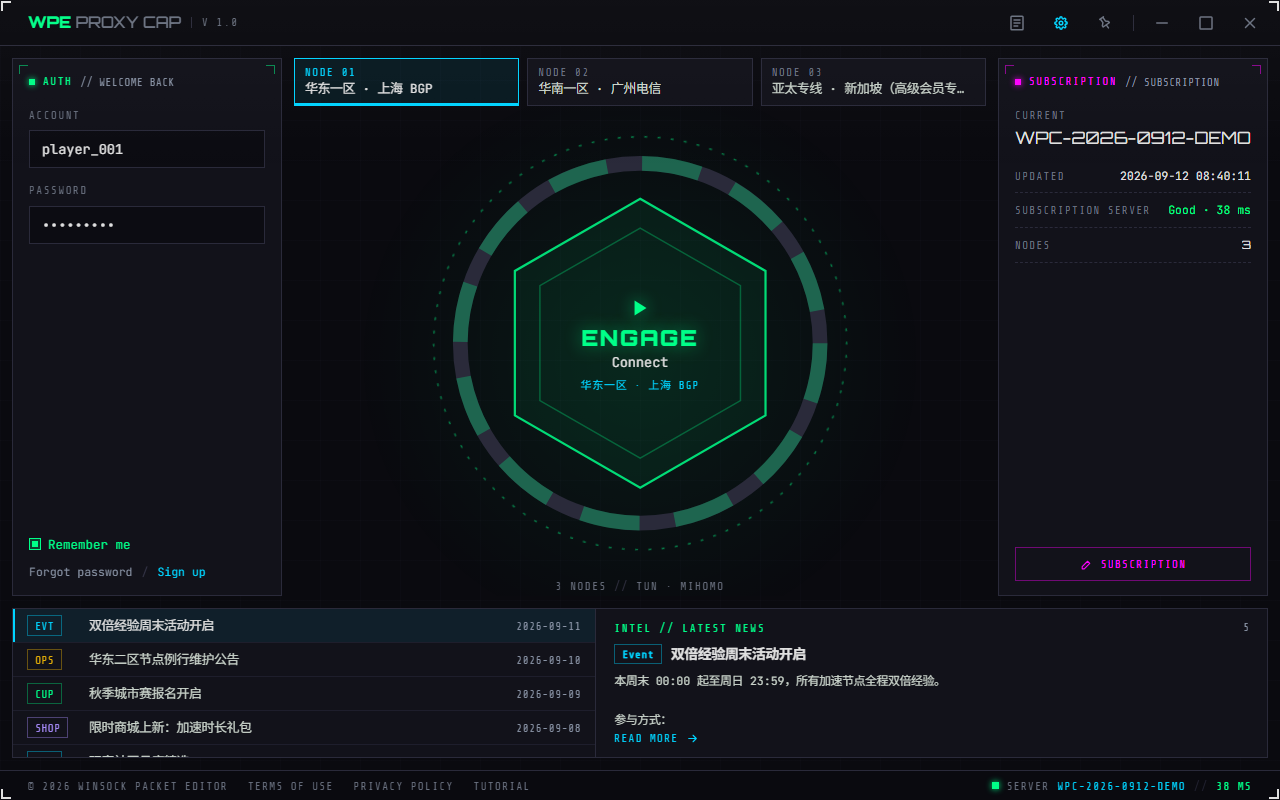Click the play triangle above ENGAGE

(640, 308)
